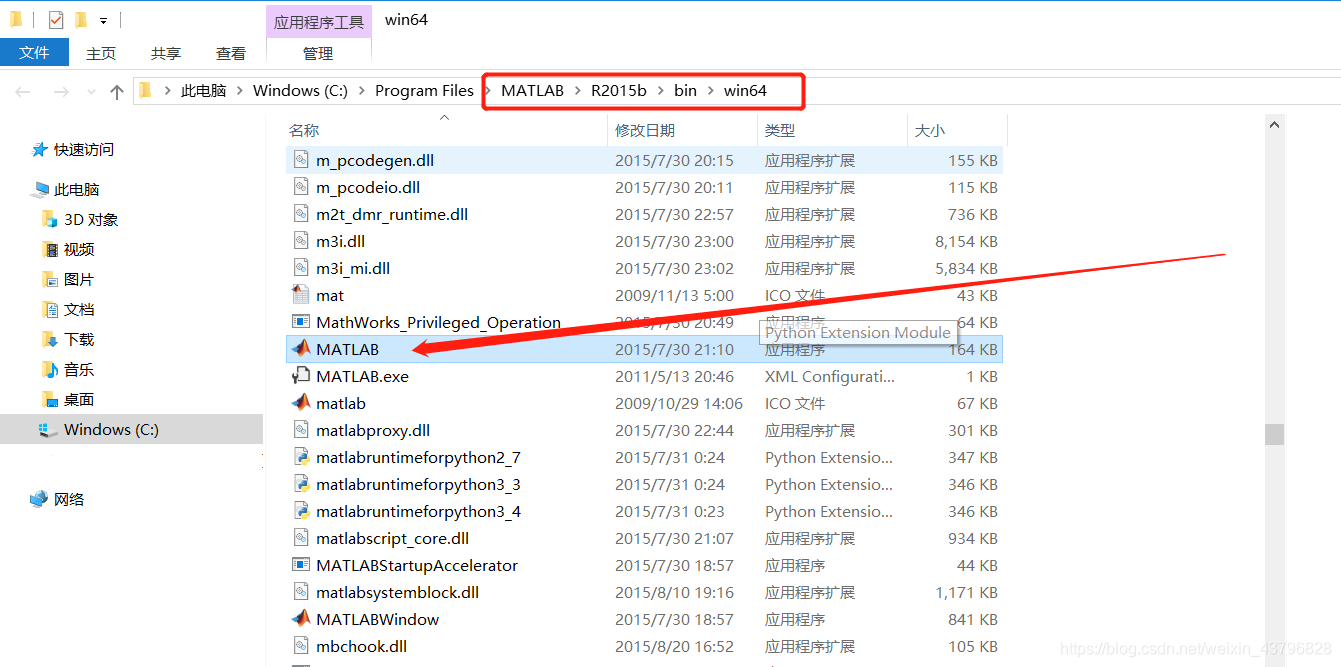Click the Pictures folder icon in sidebar

tap(50, 279)
